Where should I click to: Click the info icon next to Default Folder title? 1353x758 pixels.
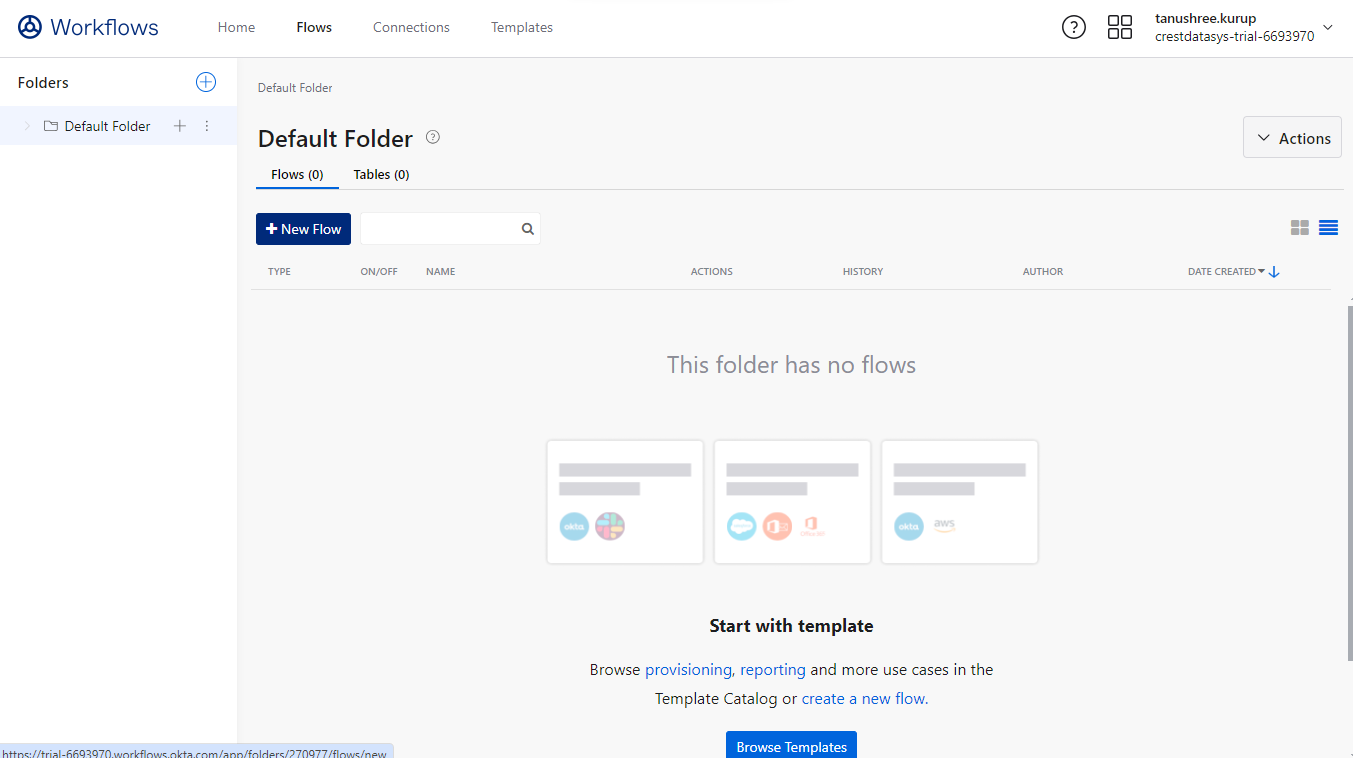(x=433, y=137)
